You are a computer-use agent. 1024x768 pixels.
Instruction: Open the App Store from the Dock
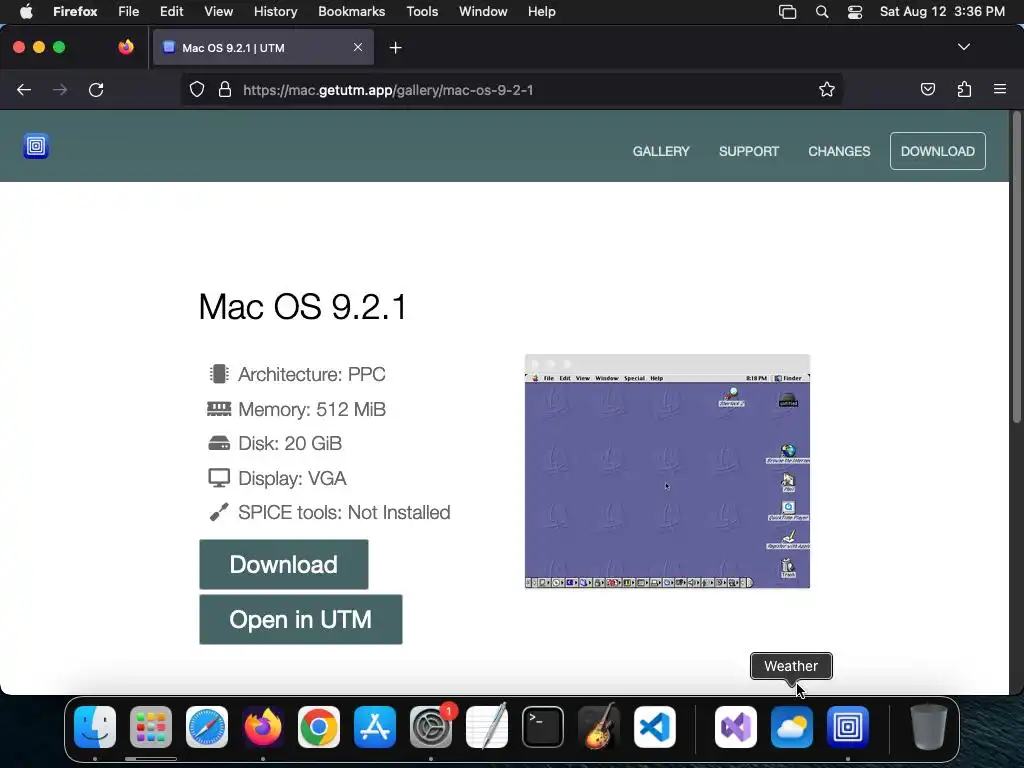[x=375, y=727]
